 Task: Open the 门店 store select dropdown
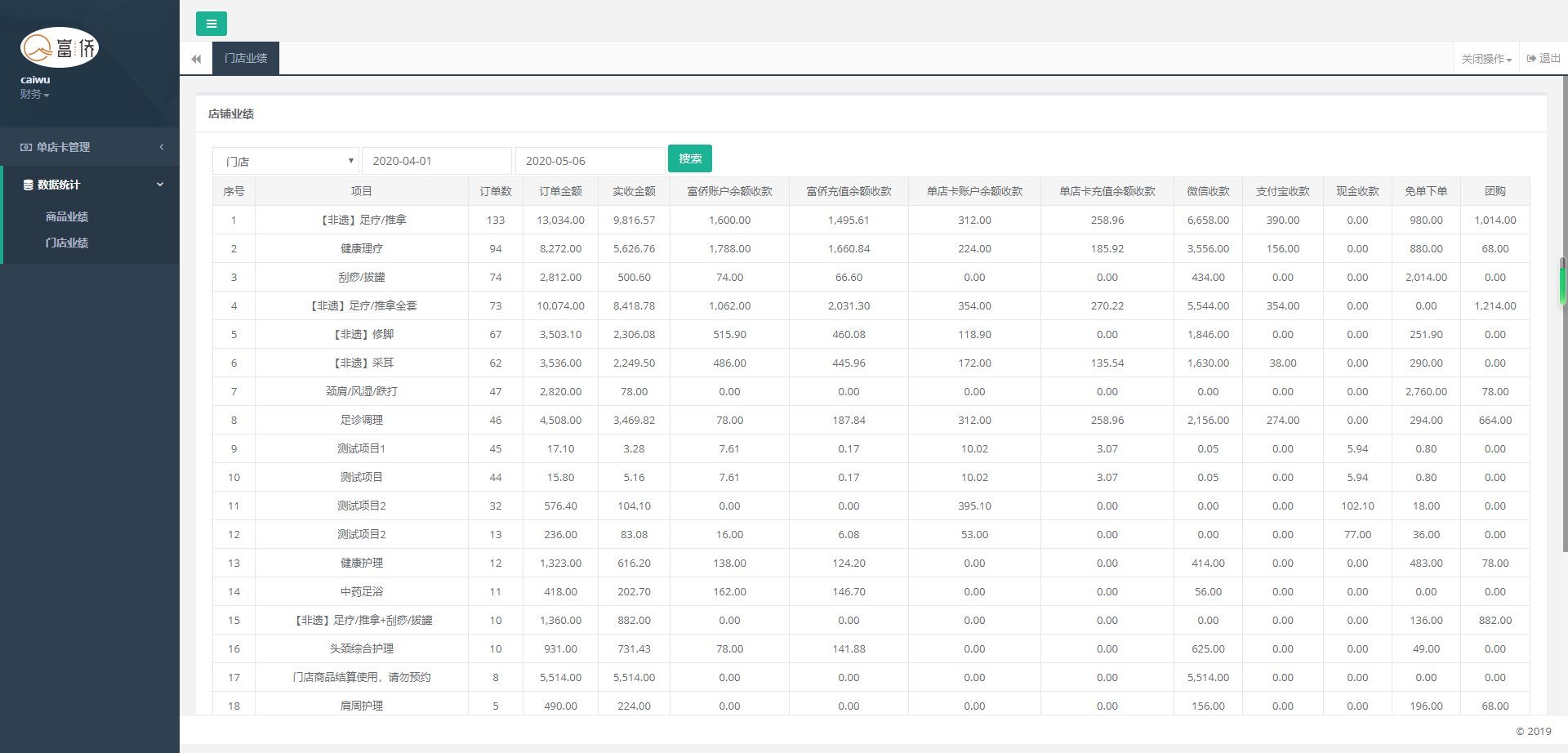(x=286, y=161)
